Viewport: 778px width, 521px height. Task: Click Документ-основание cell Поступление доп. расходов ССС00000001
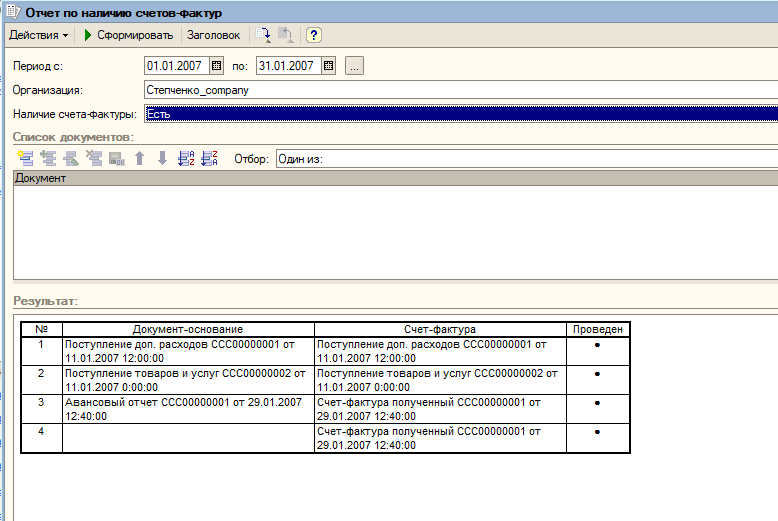(188, 351)
